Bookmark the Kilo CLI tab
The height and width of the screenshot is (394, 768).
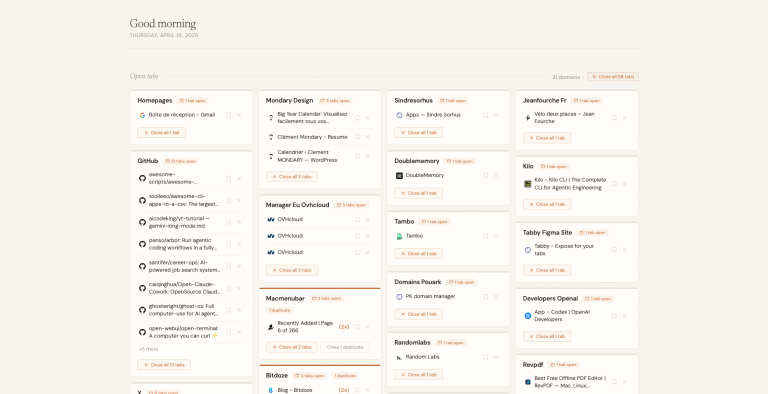click(x=614, y=184)
